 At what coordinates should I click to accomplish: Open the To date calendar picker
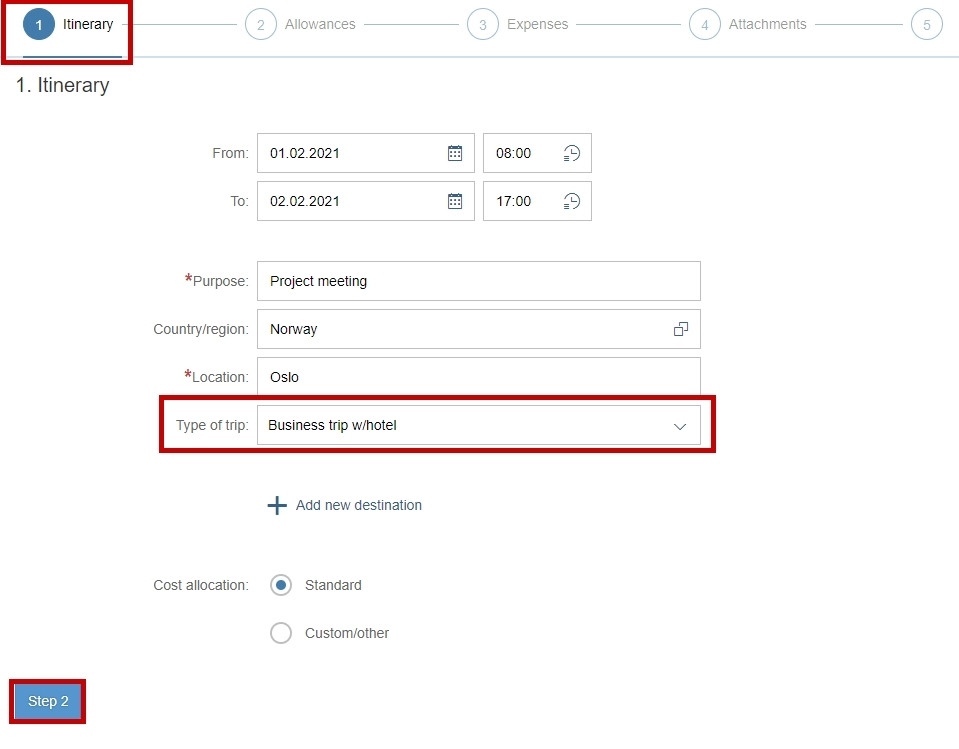[x=454, y=201]
